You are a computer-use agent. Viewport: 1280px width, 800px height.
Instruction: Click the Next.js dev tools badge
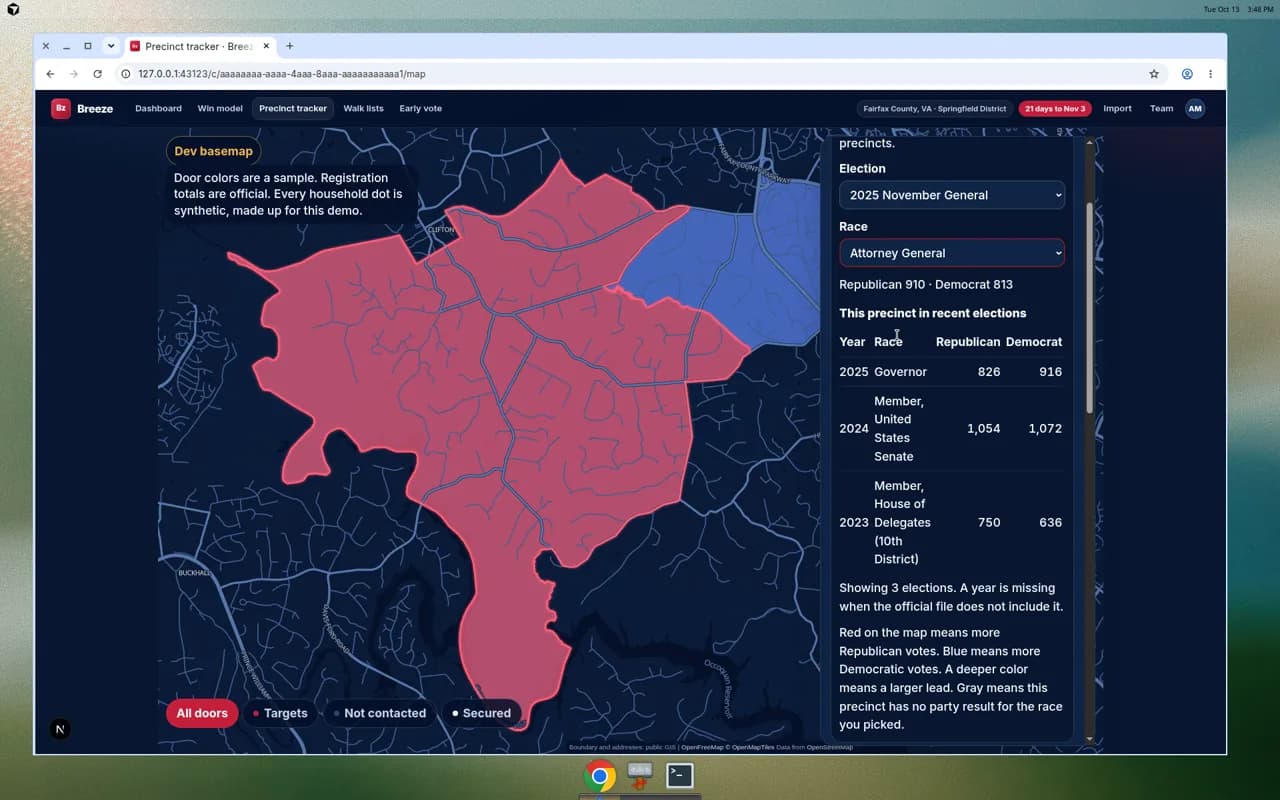tap(60, 729)
